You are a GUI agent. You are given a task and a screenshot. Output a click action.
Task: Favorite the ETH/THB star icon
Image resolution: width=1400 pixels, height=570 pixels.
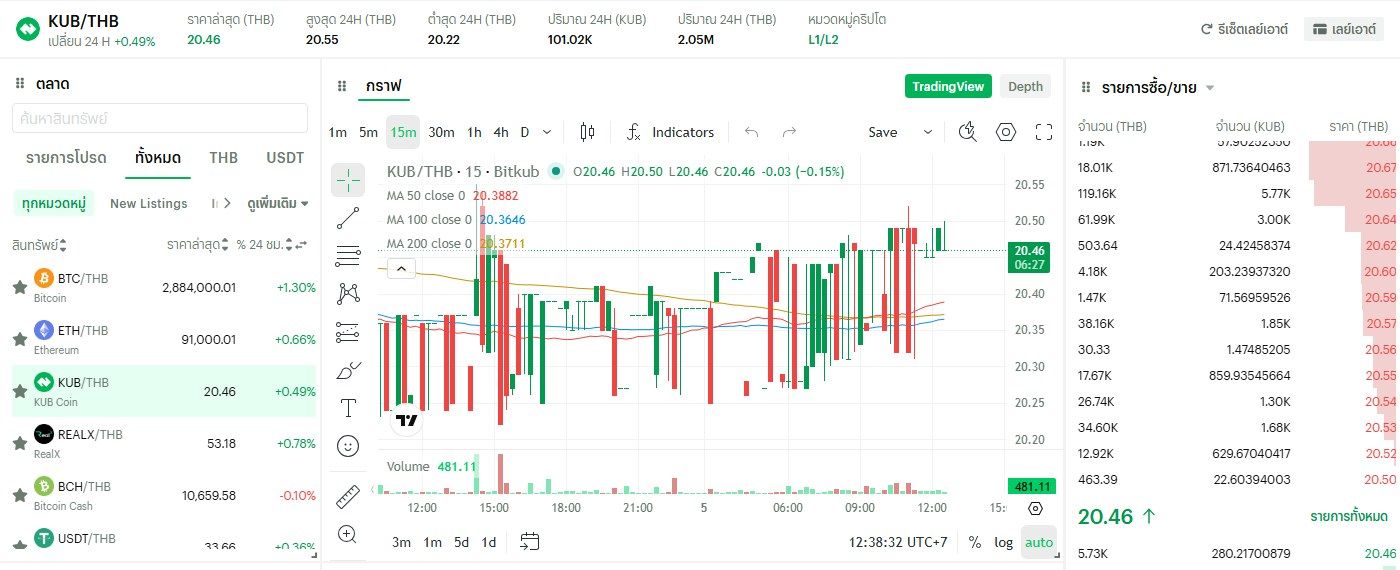coord(19,340)
